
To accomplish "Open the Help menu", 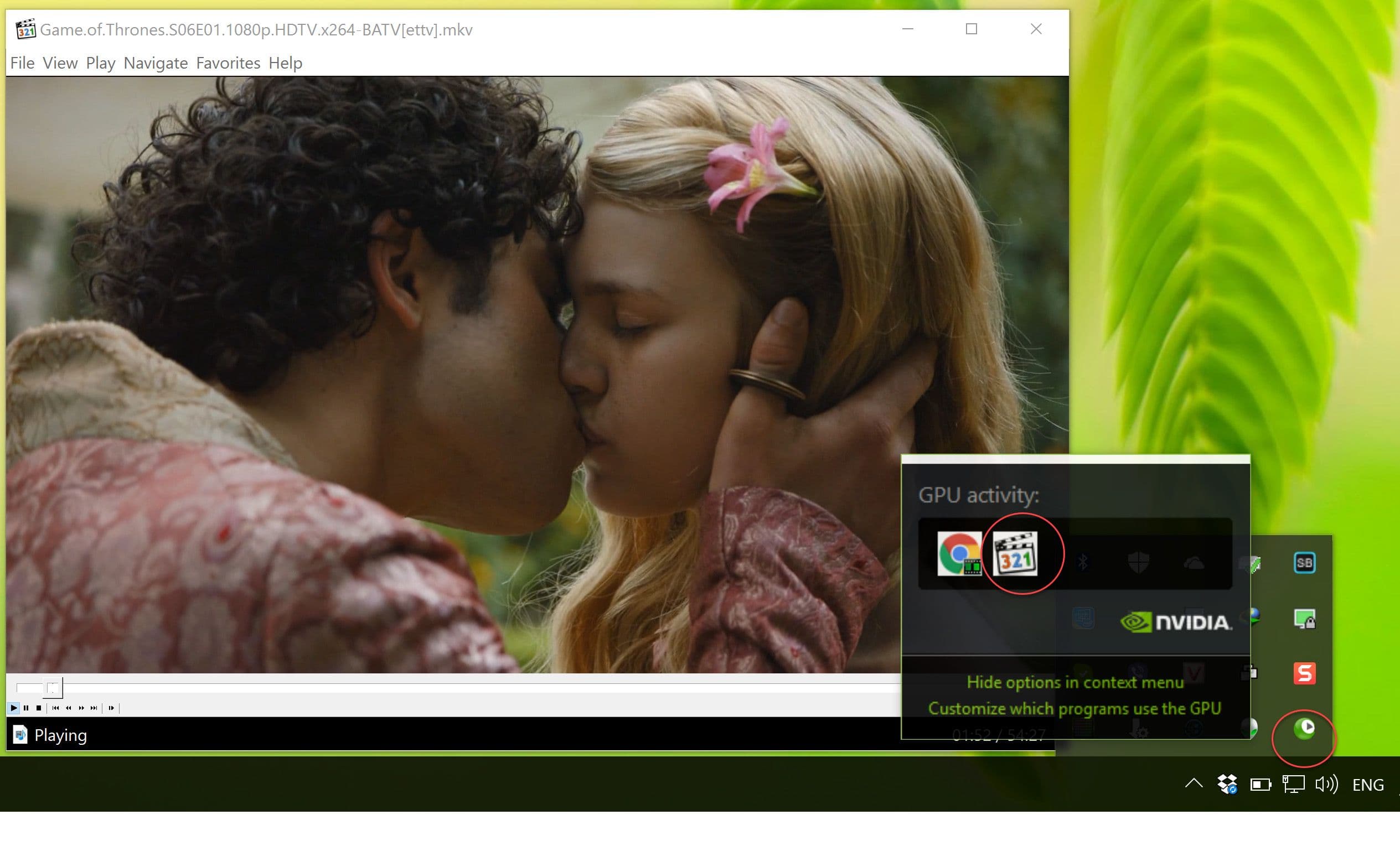I will click(x=285, y=63).
